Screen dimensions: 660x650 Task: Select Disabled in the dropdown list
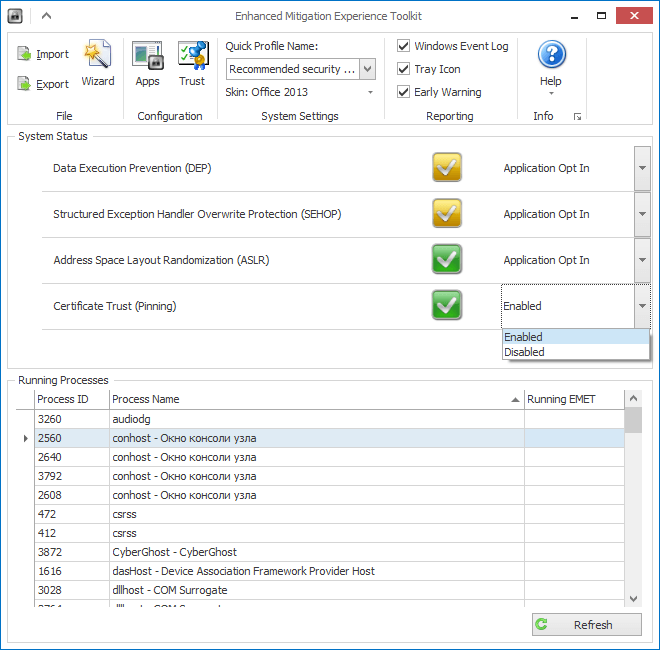tap(575, 352)
